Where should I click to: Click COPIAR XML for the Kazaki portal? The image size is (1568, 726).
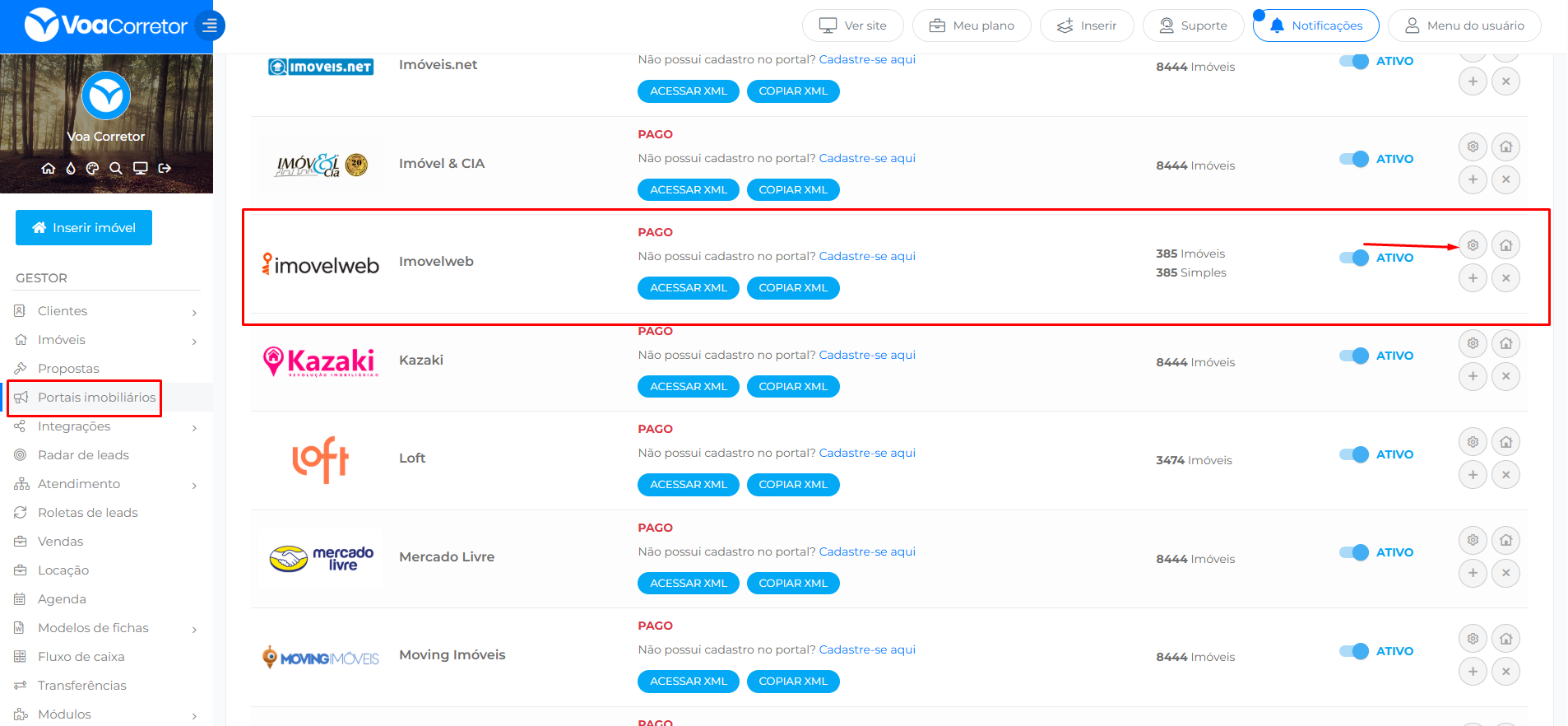tap(792, 387)
